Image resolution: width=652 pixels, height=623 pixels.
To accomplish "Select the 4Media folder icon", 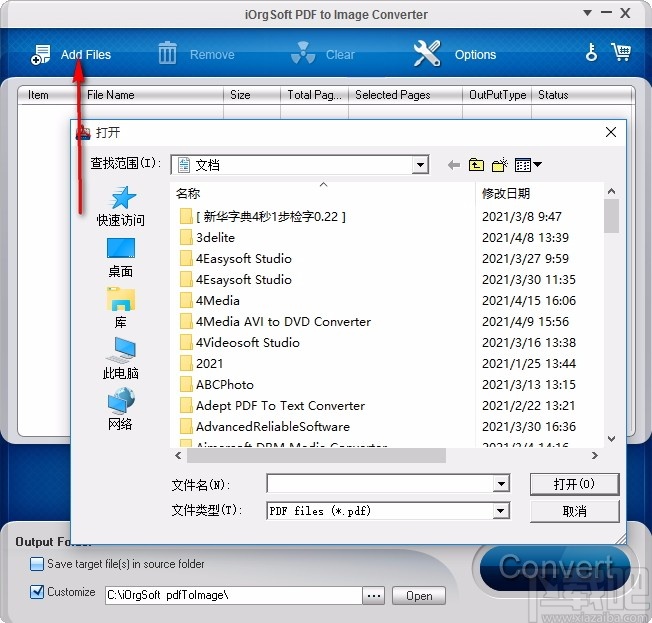I will [x=186, y=300].
